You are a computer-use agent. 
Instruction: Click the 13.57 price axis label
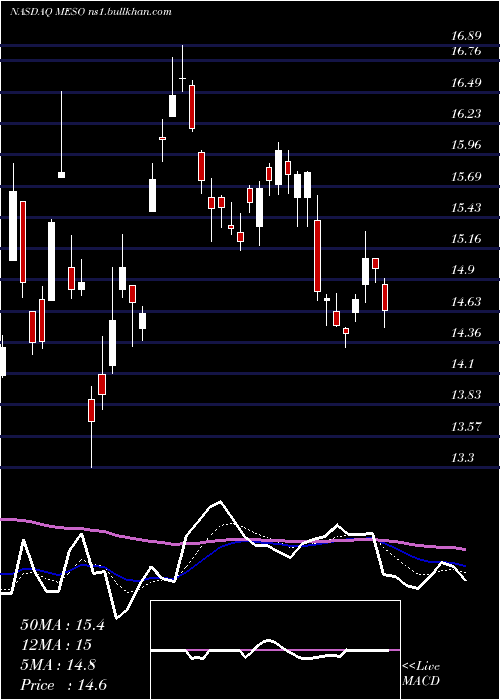466,426
